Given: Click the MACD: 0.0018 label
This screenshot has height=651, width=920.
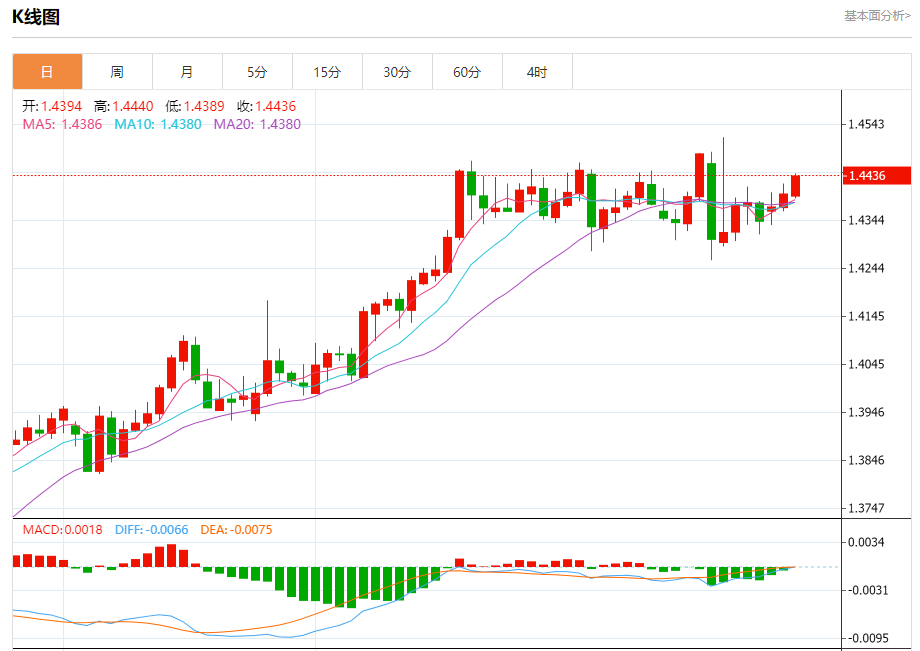Looking at the screenshot, I should tap(62, 530).
